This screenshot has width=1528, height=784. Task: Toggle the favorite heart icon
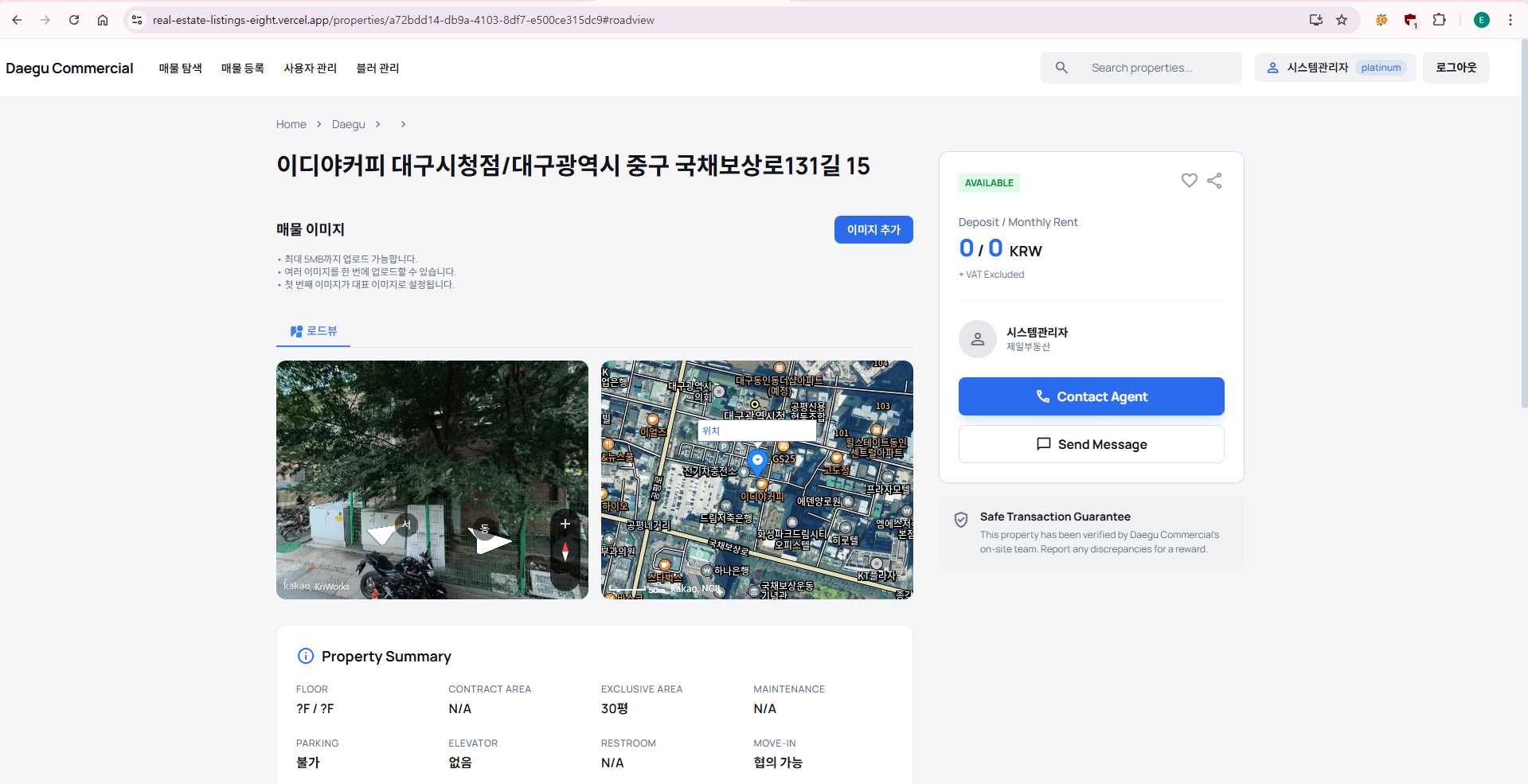1189,181
